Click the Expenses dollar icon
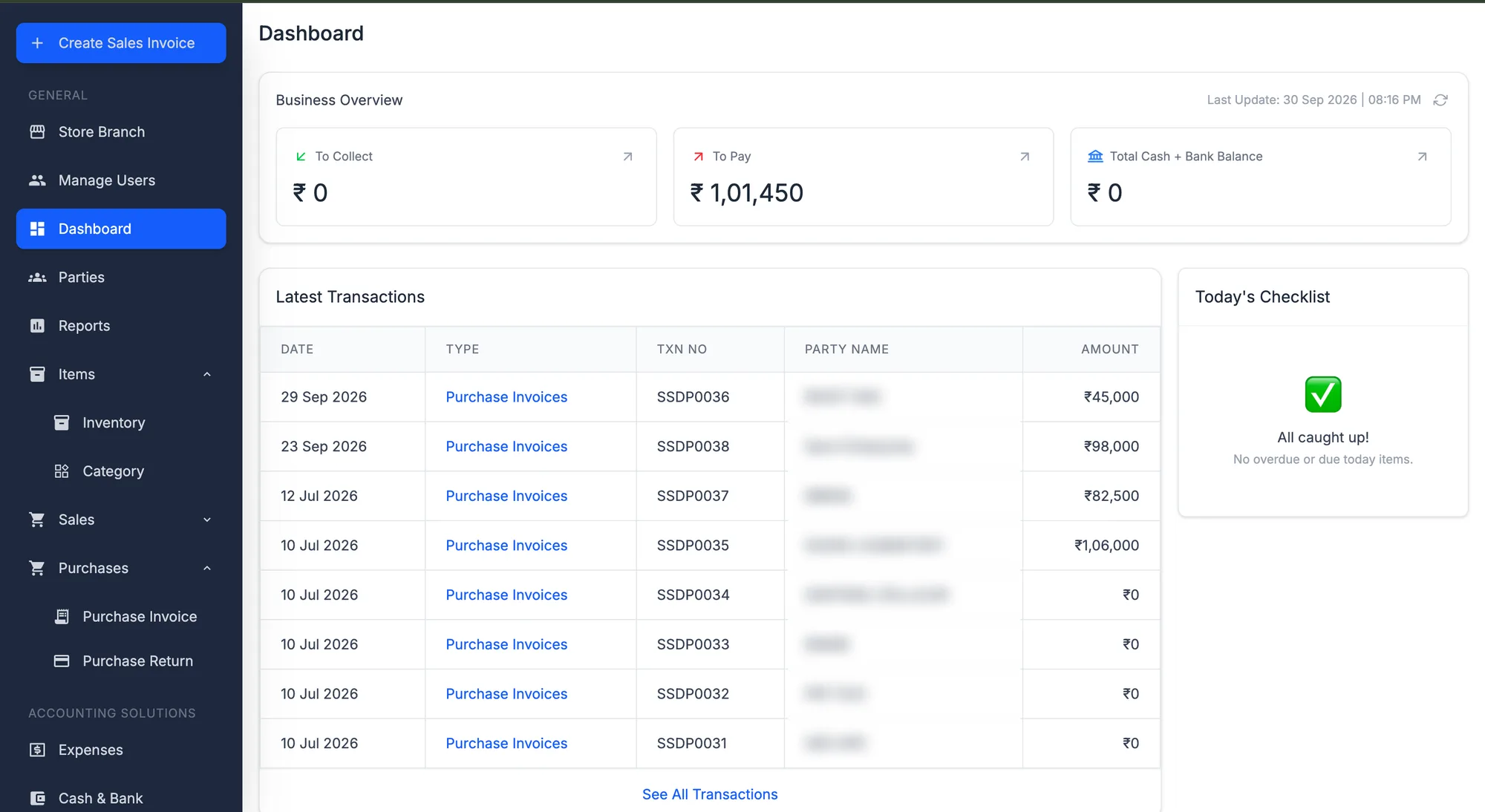 tap(37, 750)
